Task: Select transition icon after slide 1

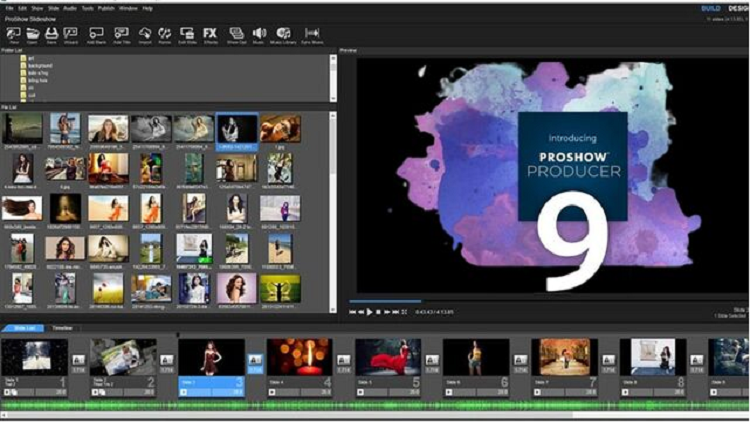Action: [78, 360]
